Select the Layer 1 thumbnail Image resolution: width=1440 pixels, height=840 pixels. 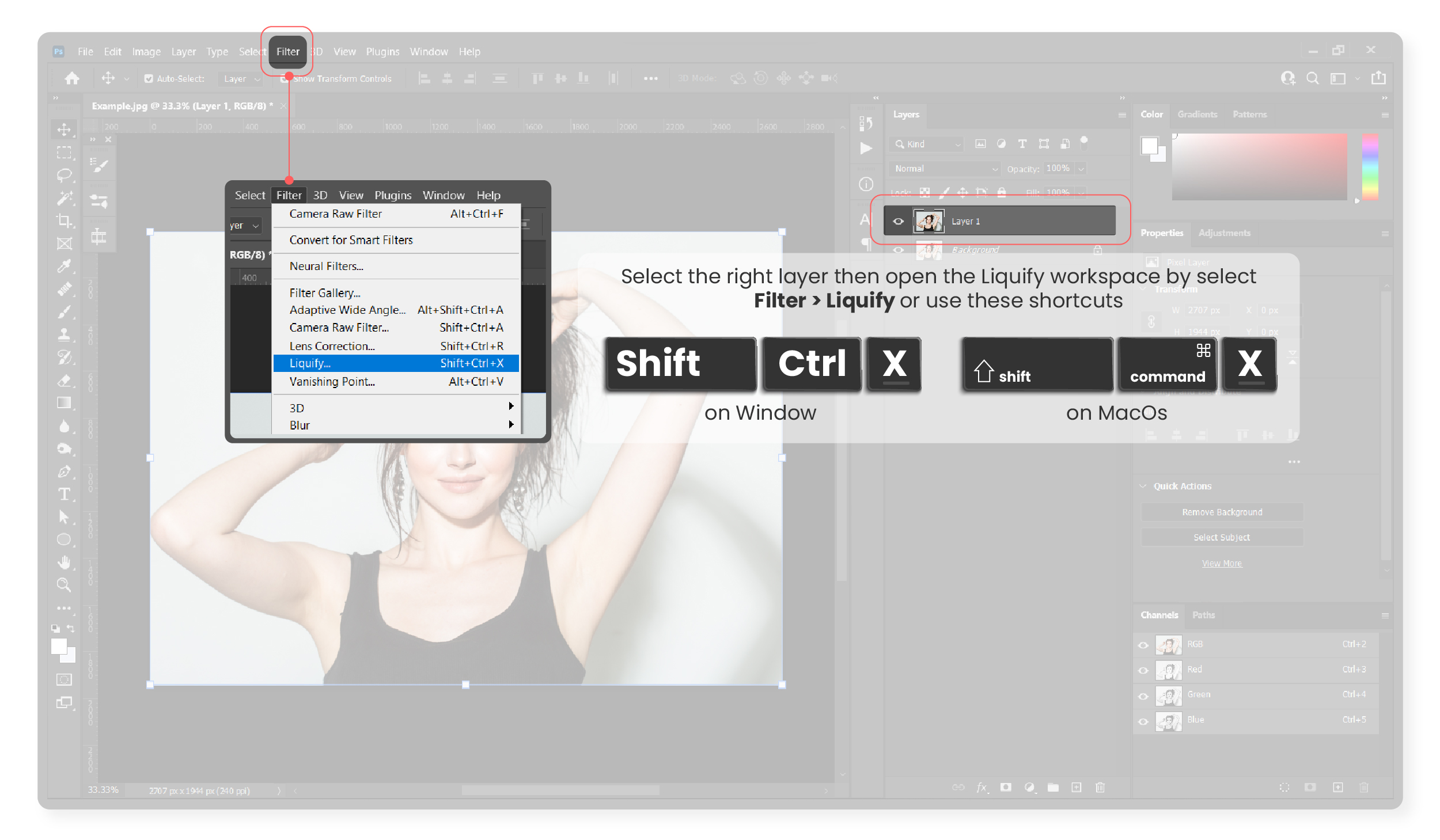[929, 221]
